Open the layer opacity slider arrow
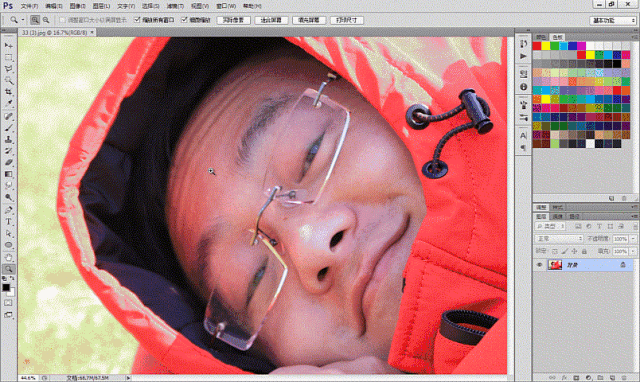640x382 pixels. pos(633,239)
